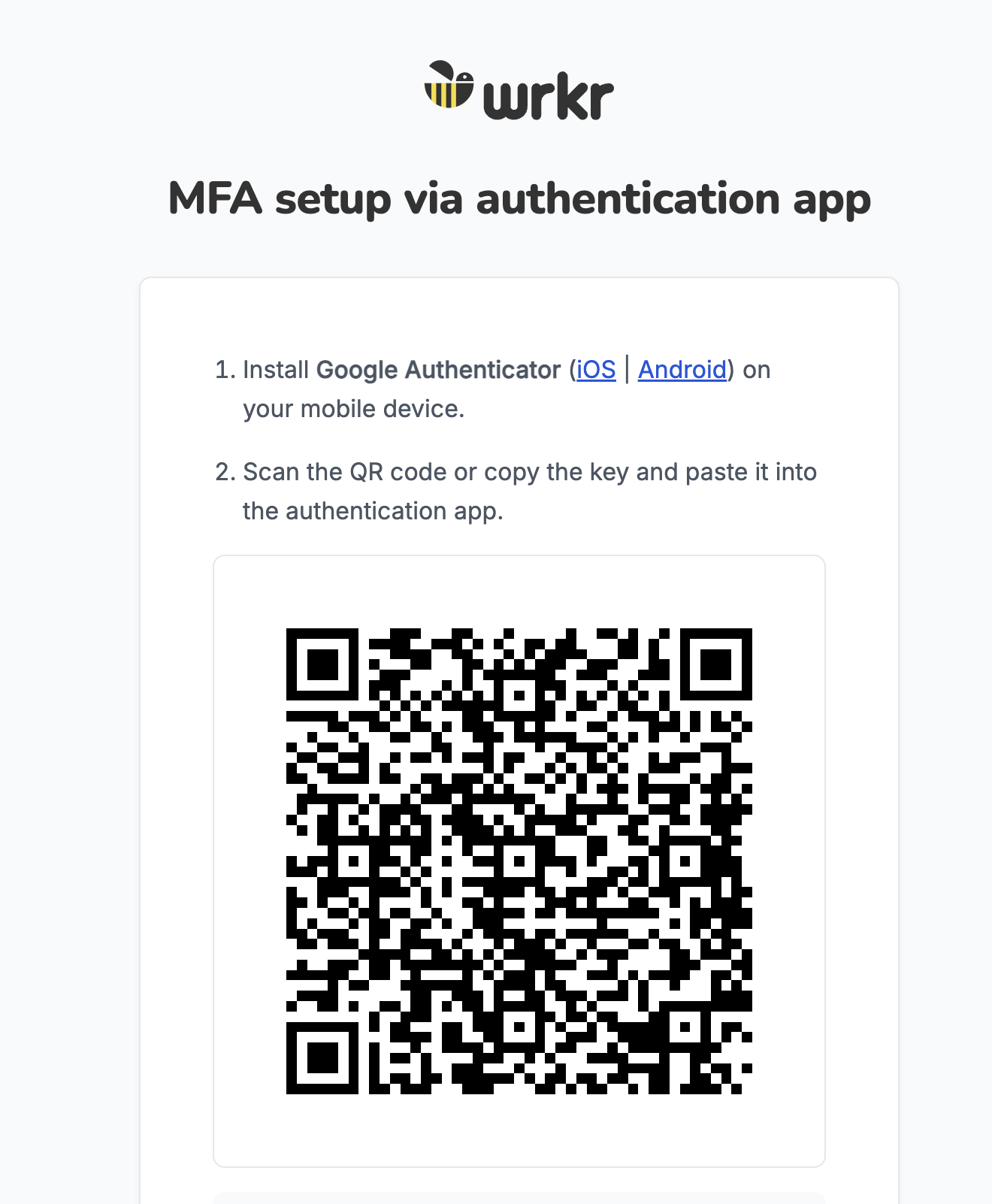This screenshot has height=1204, width=992.
Task: Click the step number "1." list marker
Action: (225, 370)
